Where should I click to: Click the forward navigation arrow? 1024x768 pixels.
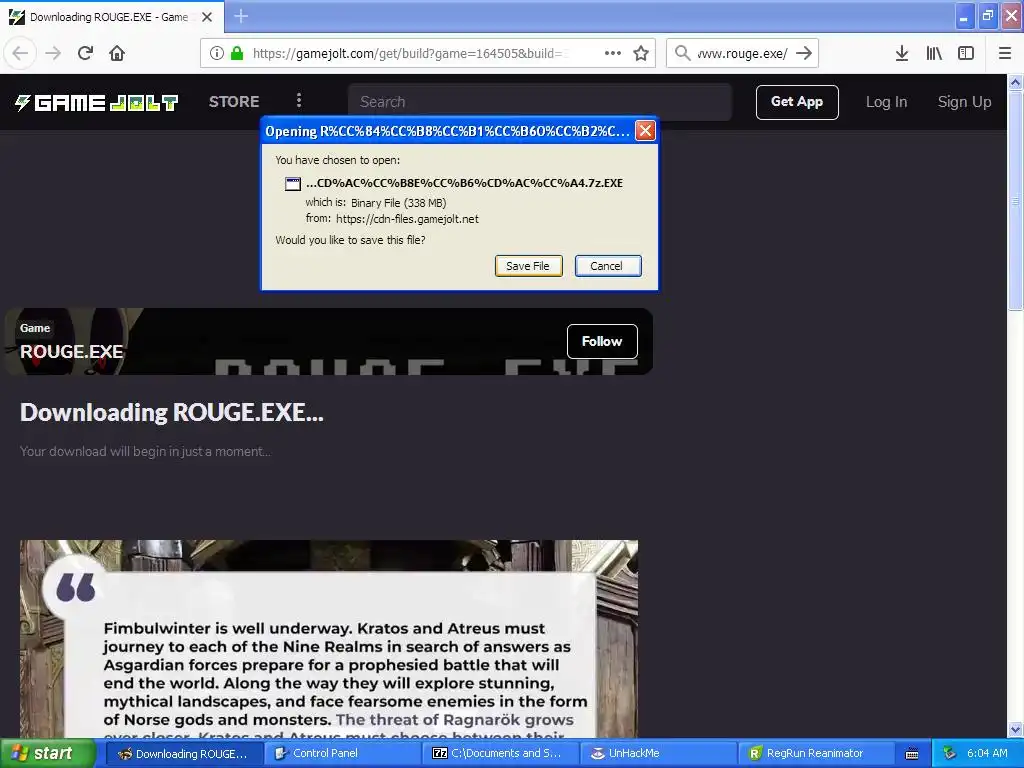[53, 53]
